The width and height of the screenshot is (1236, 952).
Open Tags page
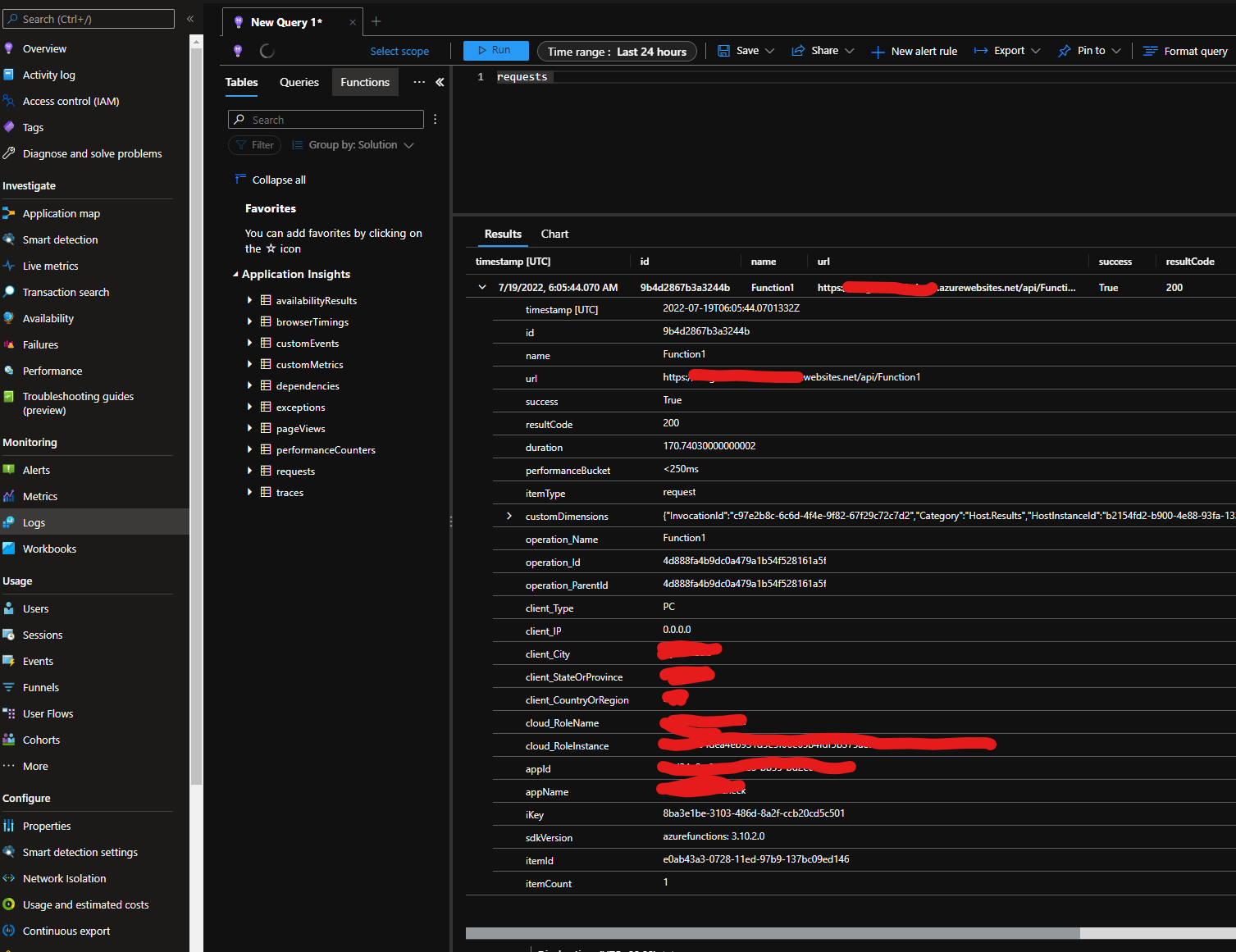[33, 128]
